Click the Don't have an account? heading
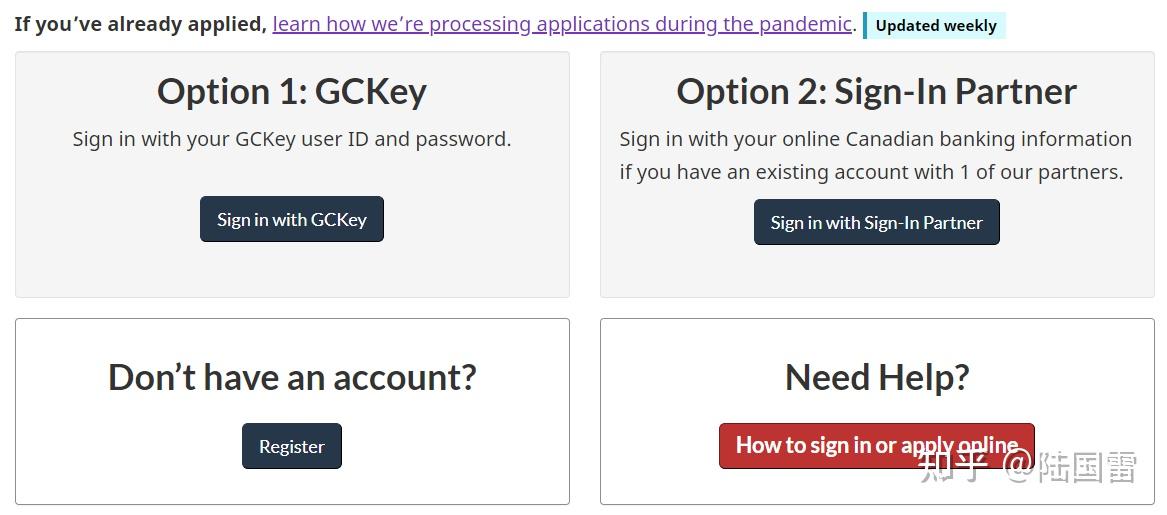Image resolution: width=1167 pixels, height=515 pixels. tap(292, 377)
